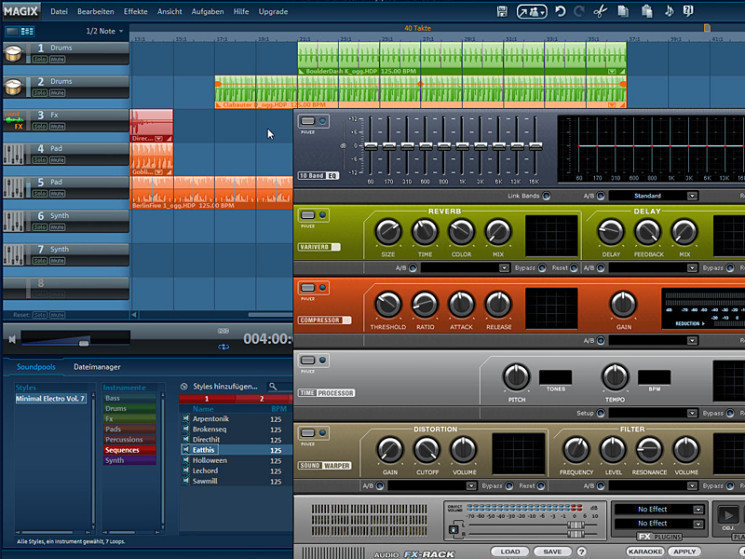Switch to the single track view icon
Screen dimensions: 745x559
(12, 31)
